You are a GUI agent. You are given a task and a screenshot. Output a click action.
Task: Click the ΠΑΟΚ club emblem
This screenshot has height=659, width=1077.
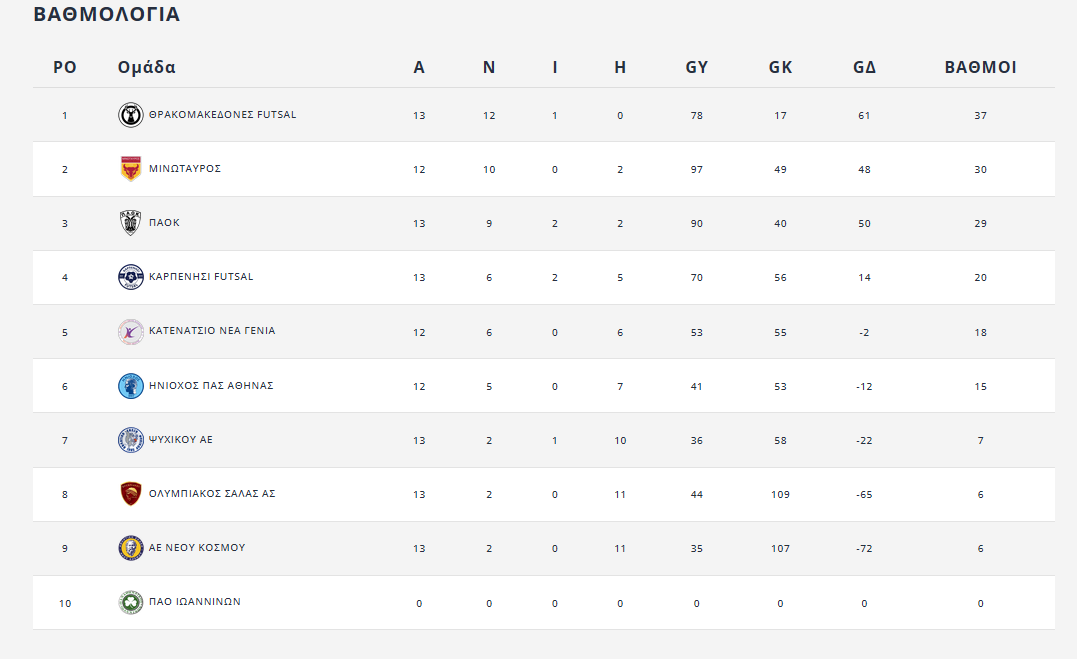tap(130, 223)
